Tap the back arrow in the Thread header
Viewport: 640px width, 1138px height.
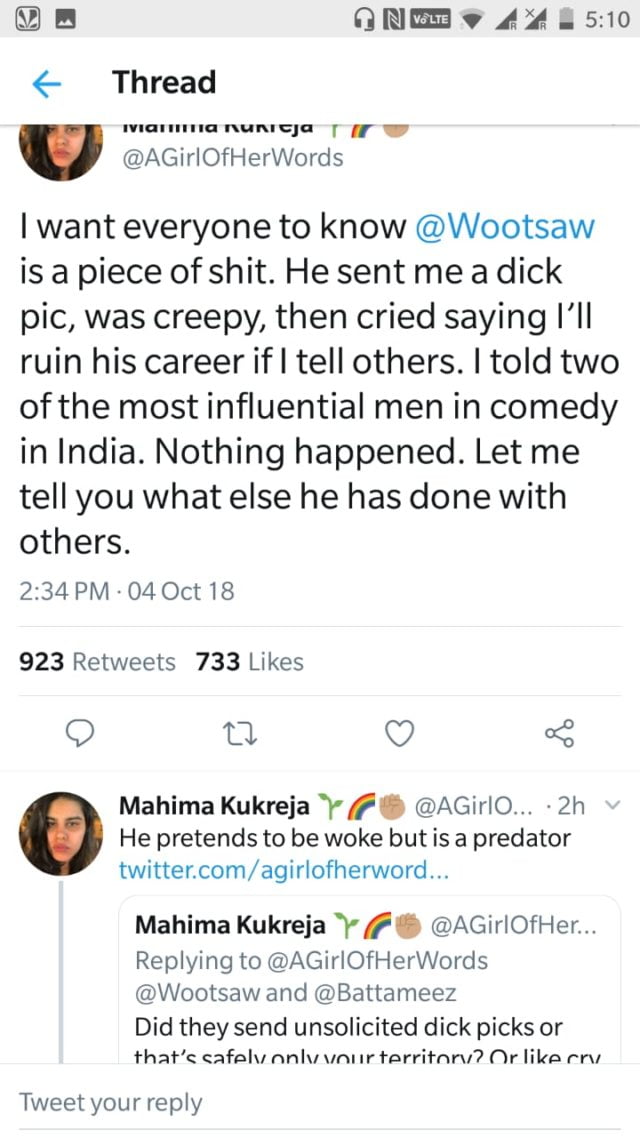[46, 84]
